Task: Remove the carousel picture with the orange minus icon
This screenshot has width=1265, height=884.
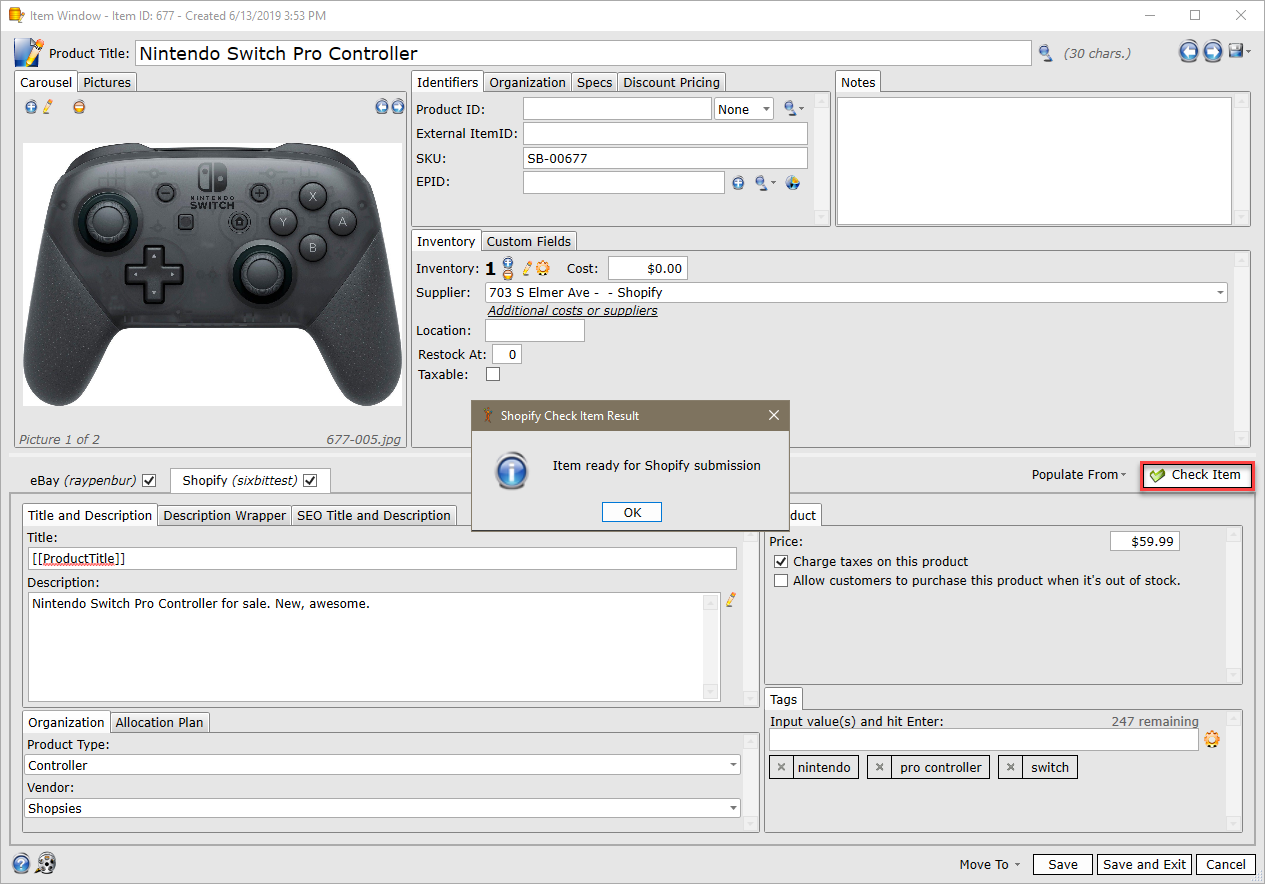Action: pyautogui.click(x=79, y=106)
